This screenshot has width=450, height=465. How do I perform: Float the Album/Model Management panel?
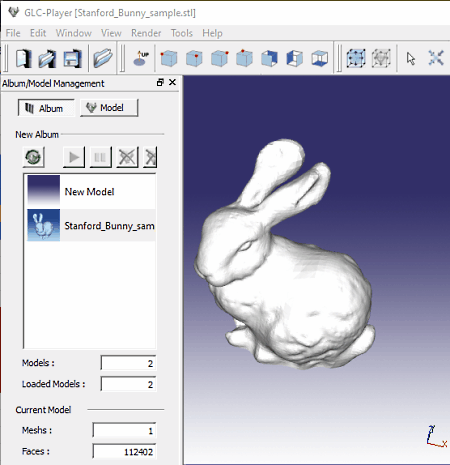coord(160,82)
